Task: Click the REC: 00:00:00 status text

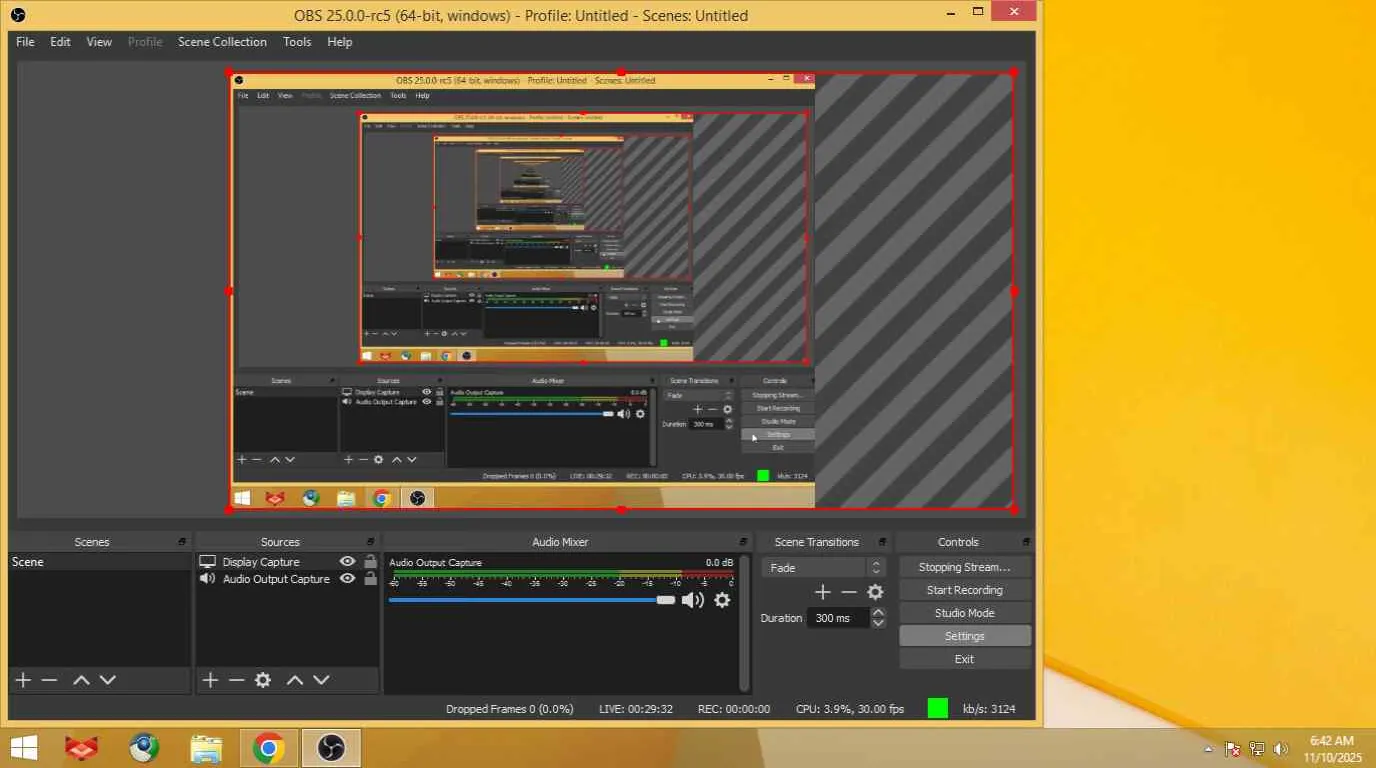Action: point(734,709)
